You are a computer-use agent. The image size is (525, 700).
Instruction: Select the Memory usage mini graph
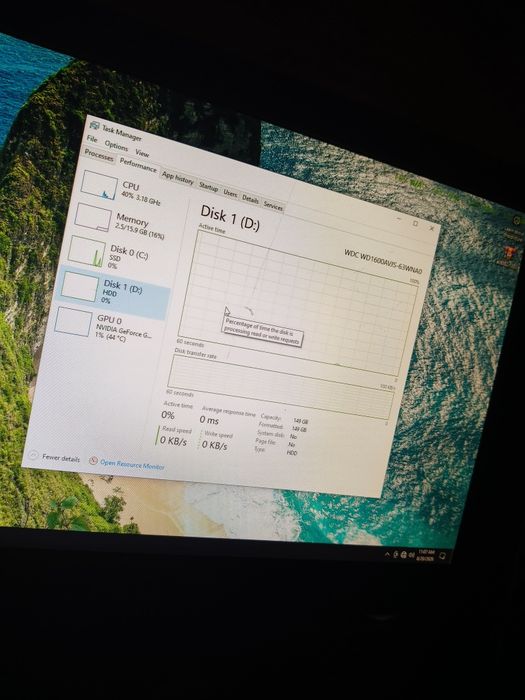tap(92, 217)
